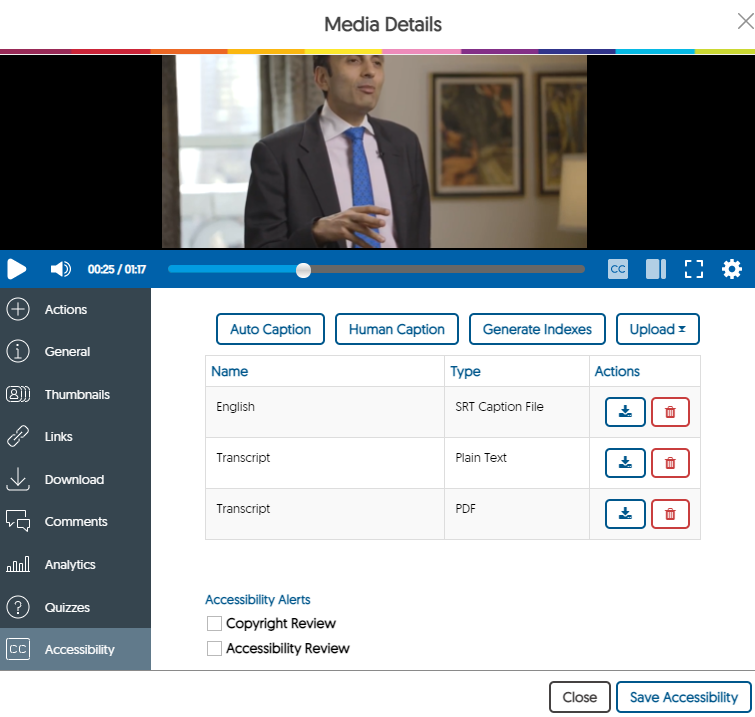Go to the Thumbnails tab
The width and height of the screenshot is (755, 717).
tap(76, 394)
